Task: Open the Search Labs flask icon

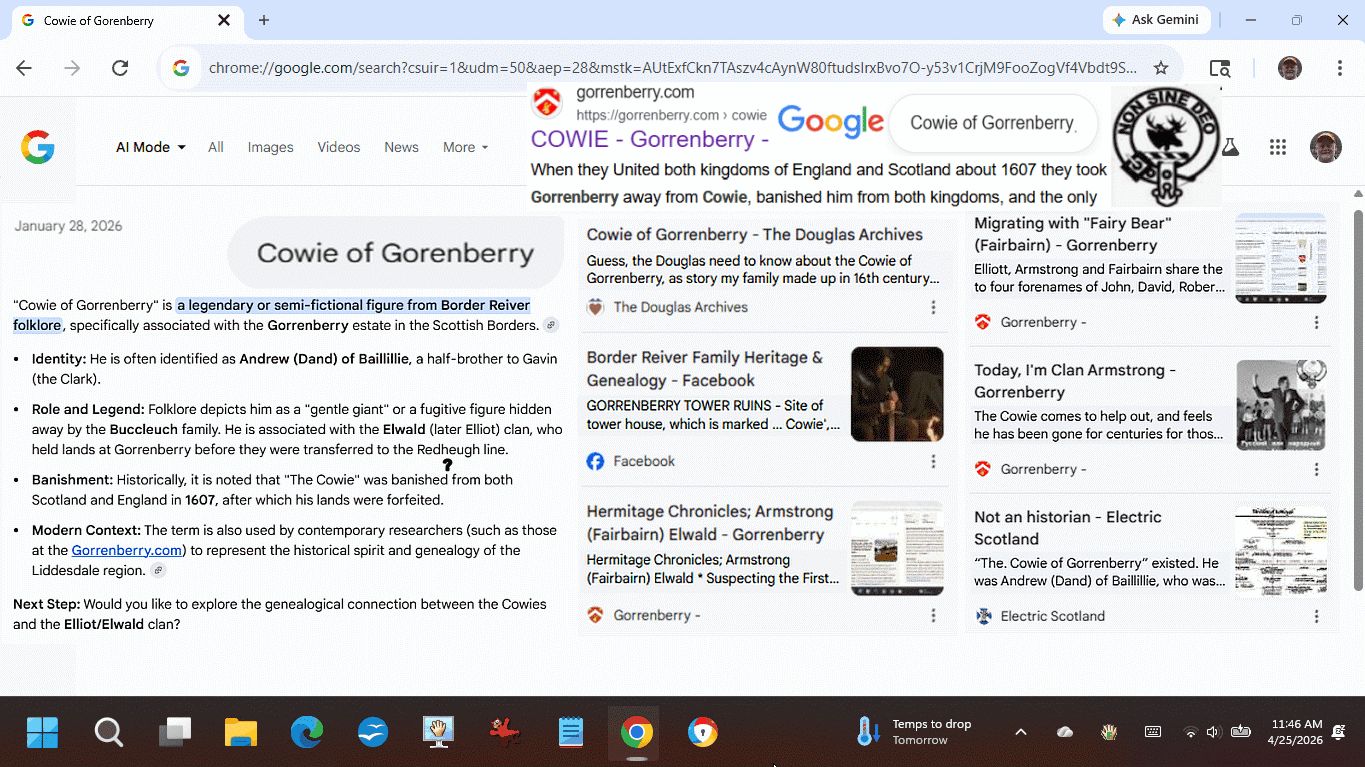Action: click(1230, 147)
